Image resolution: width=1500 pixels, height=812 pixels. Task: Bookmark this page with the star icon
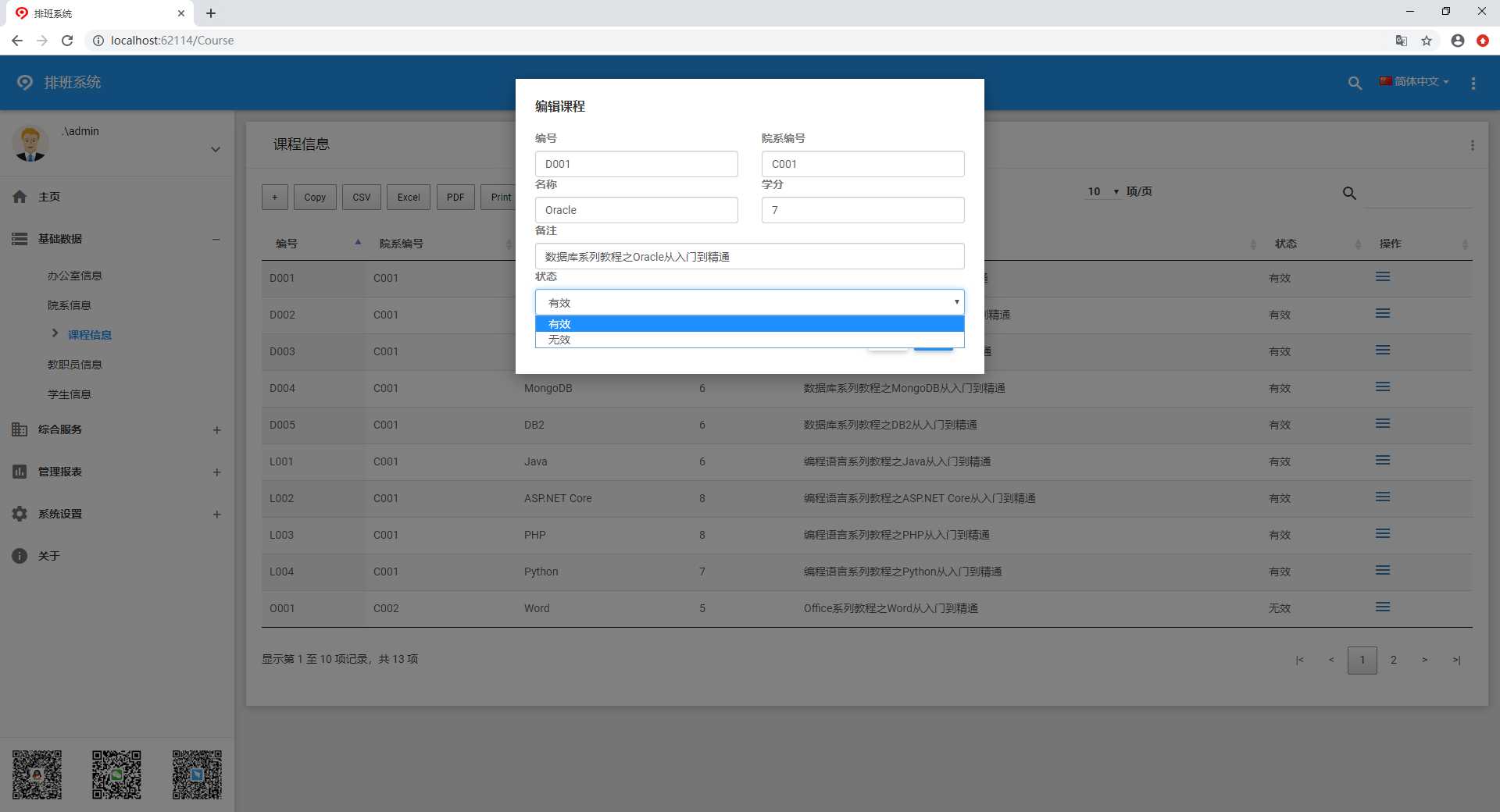(1427, 41)
